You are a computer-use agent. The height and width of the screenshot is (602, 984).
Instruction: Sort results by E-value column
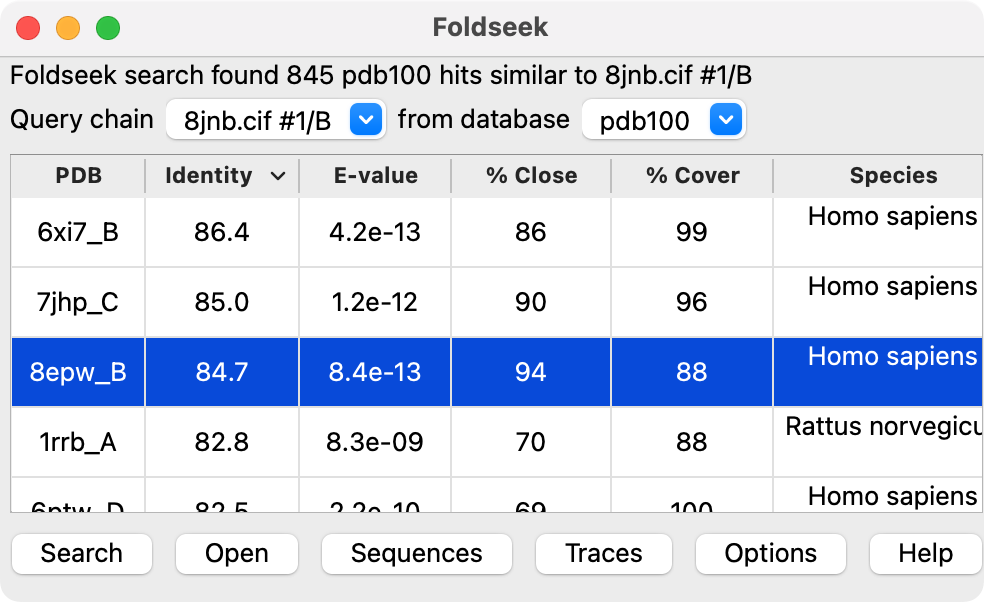(374, 176)
